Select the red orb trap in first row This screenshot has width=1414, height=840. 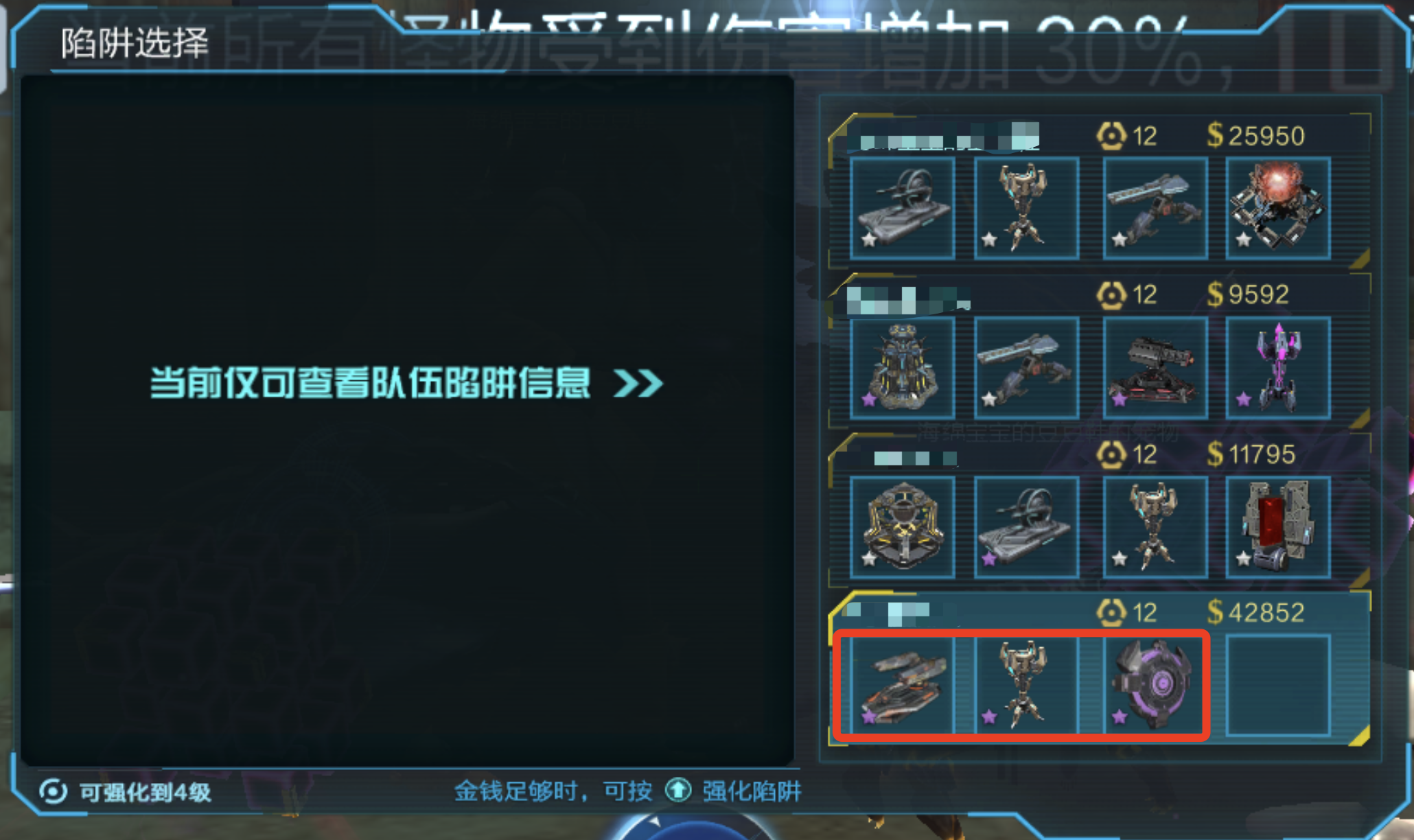tap(1278, 208)
